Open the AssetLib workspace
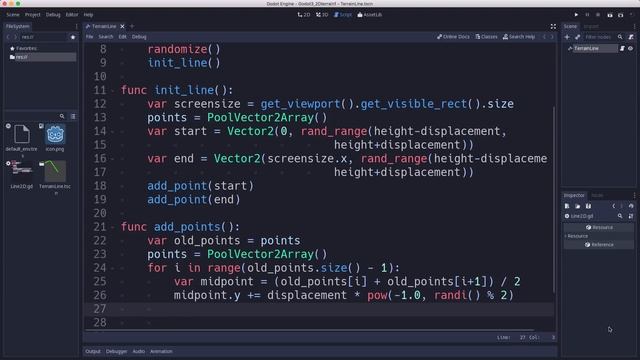Screen dimensions: 640x360 [370, 15]
